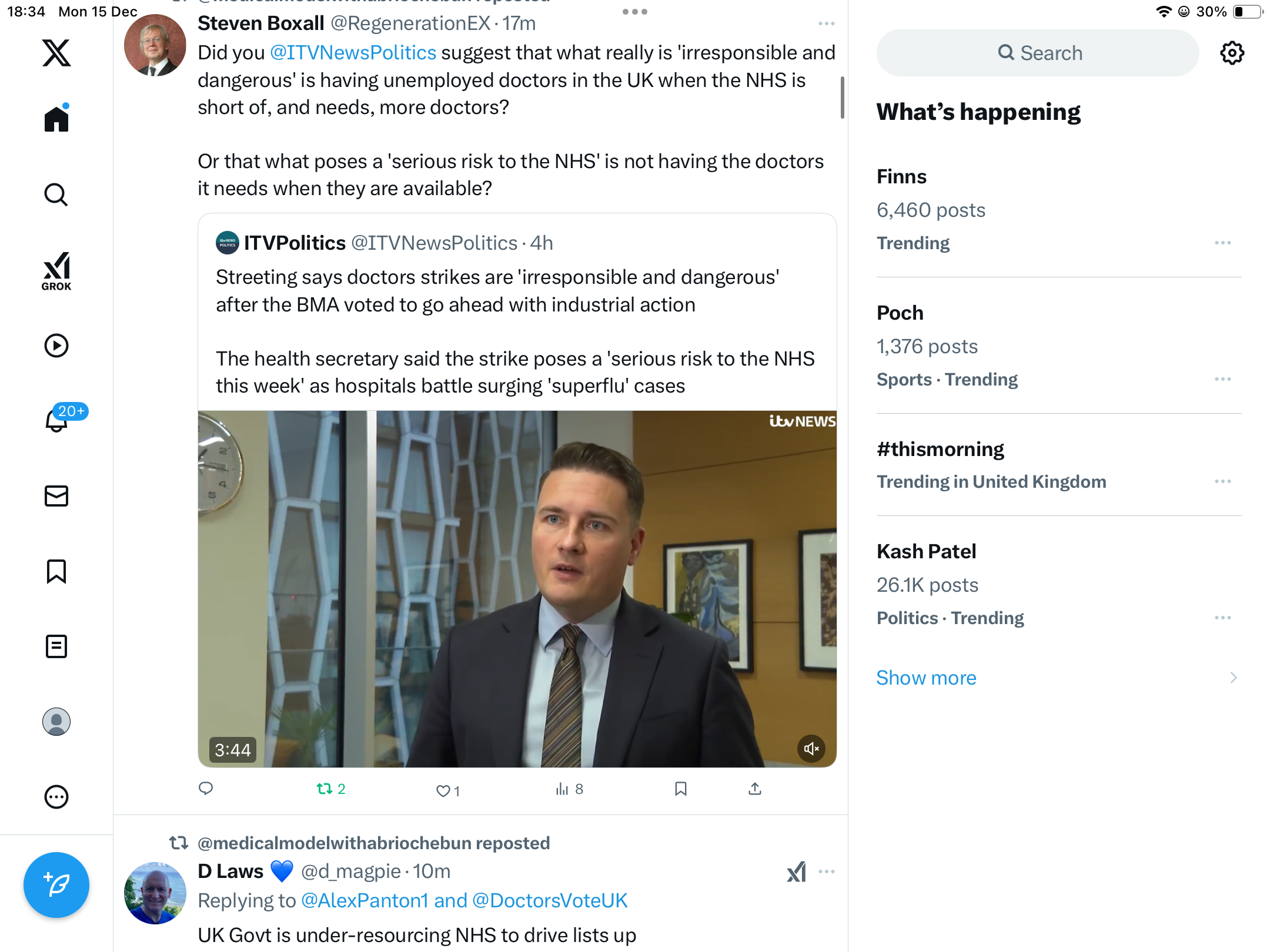Unmute the ITV News video

pyautogui.click(x=811, y=749)
